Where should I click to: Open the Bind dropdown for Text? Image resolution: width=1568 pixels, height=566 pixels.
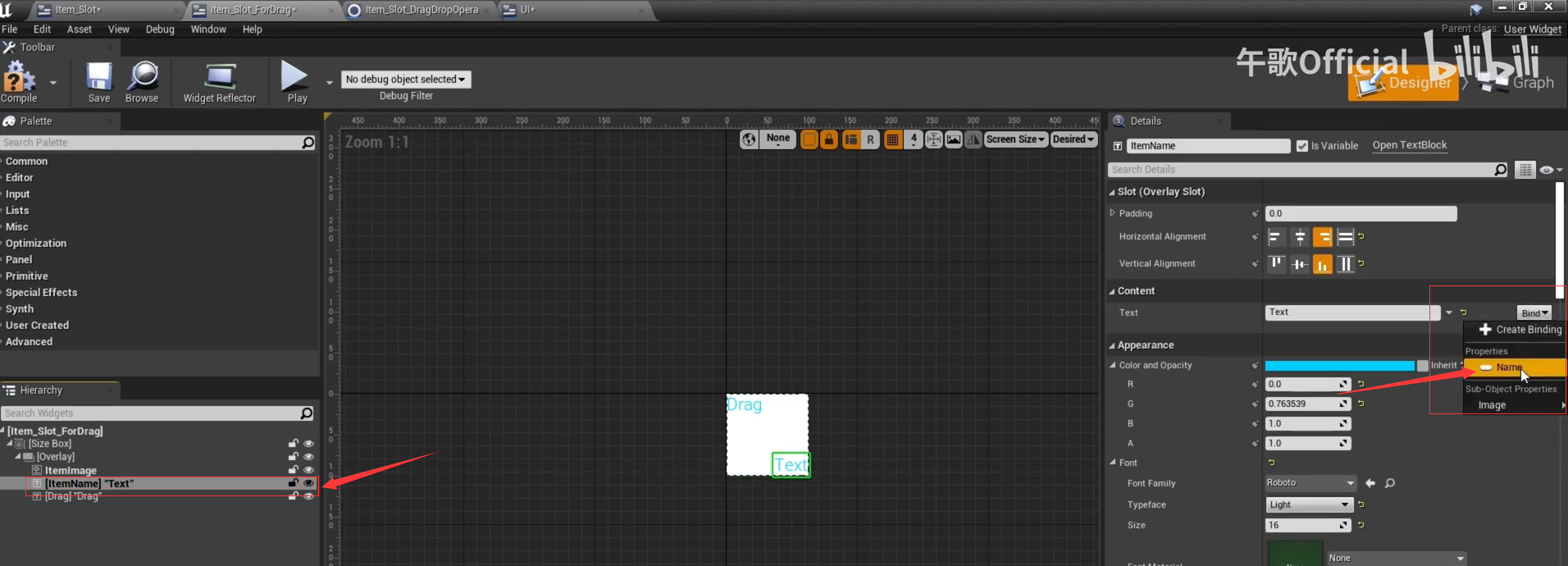pos(1534,313)
